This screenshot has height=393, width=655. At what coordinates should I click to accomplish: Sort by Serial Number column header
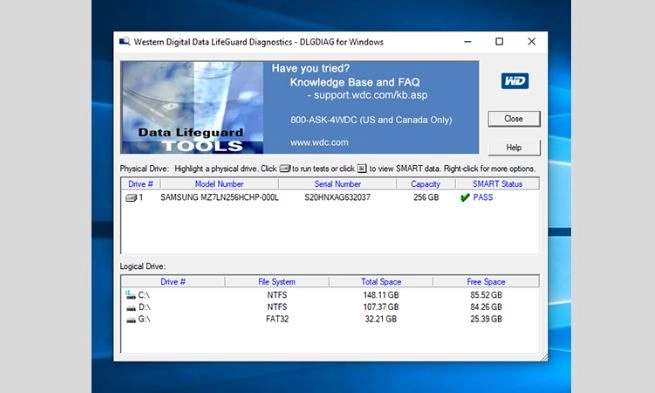point(338,184)
